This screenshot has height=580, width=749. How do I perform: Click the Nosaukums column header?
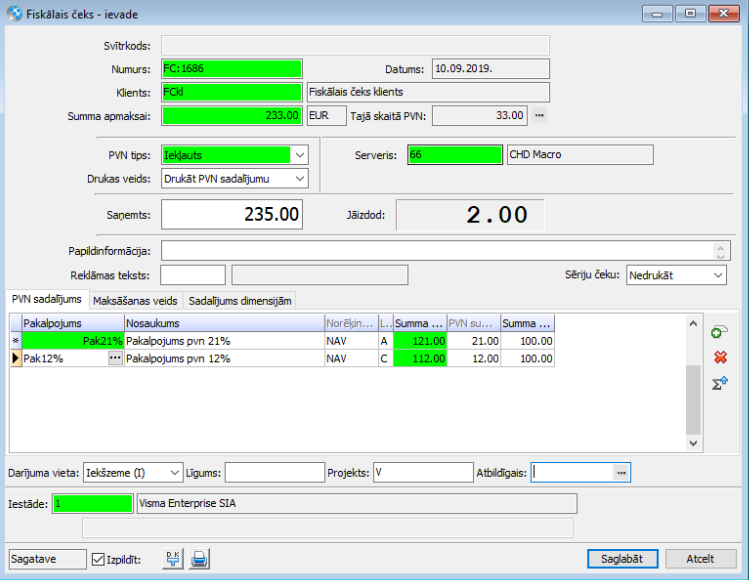[224, 323]
